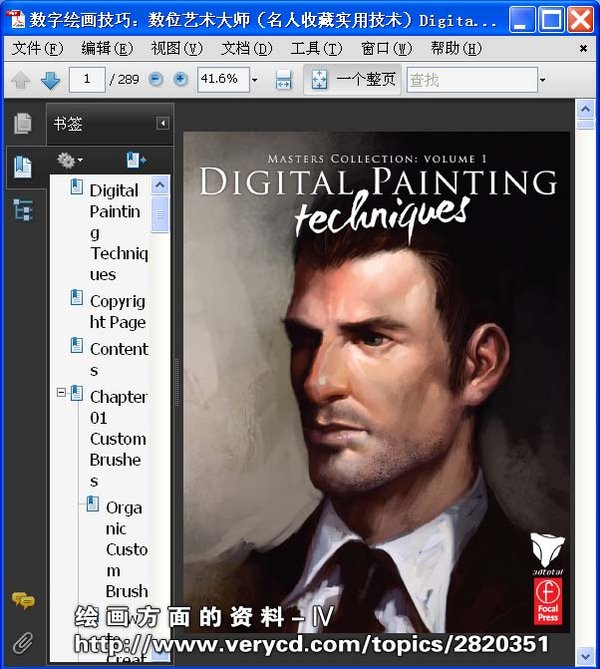Image resolution: width=600 pixels, height=669 pixels.
Task: Open the 工具(T) menu
Action: coord(316,48)
